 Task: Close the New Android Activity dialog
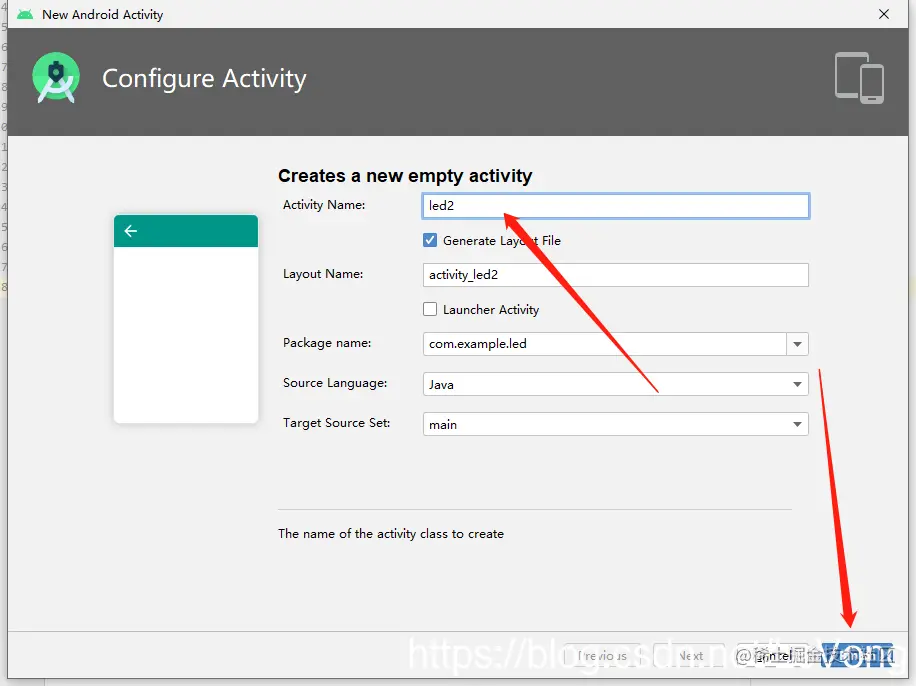point(884,14)
